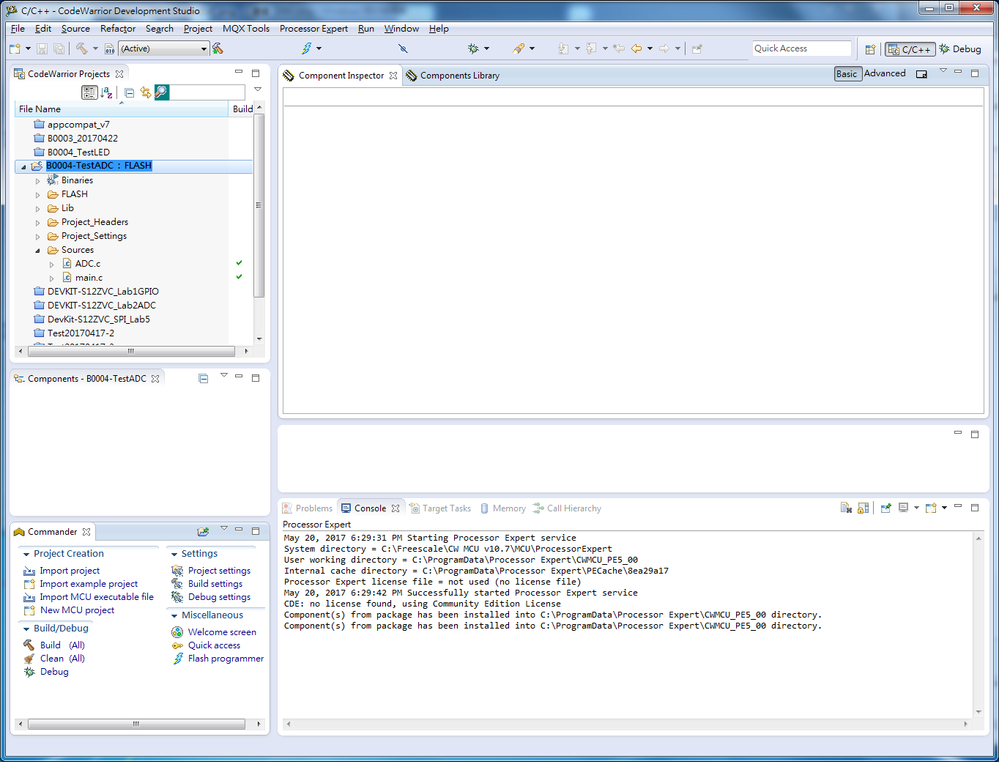Click the New MCU project link
Image resolution: width=999 pixels, height=762 pixels.
77,610
